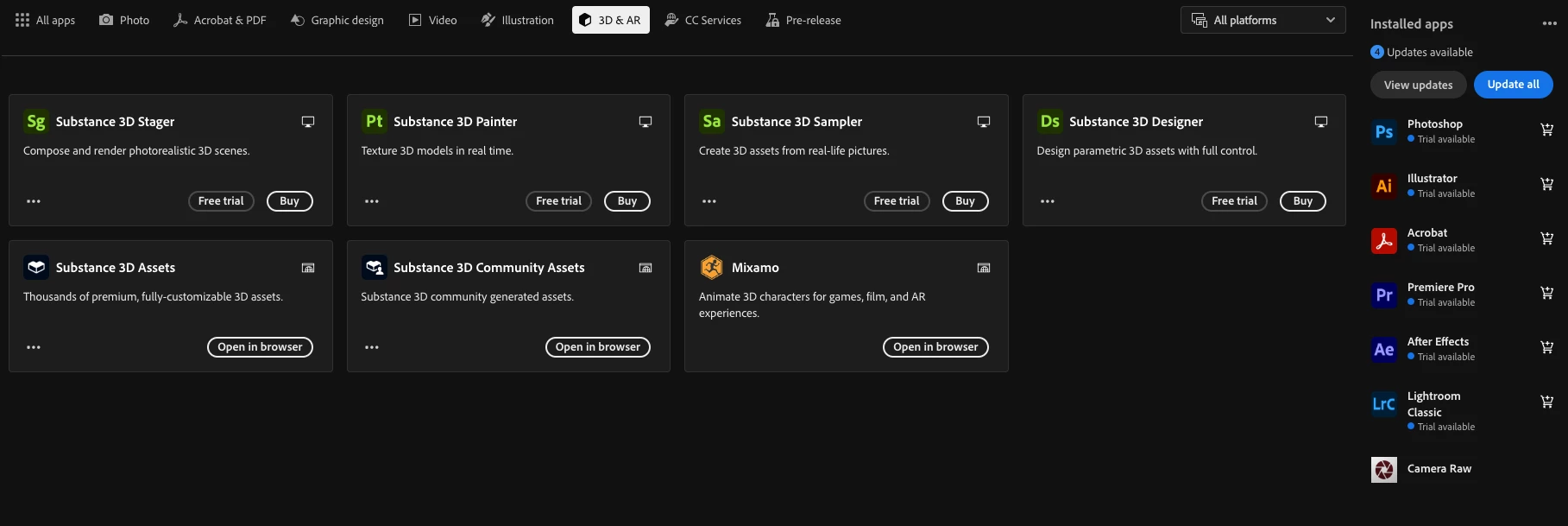Switch to the CC Services tab
The height and width of the screenshot is (526, 1568).
(703, 20)
